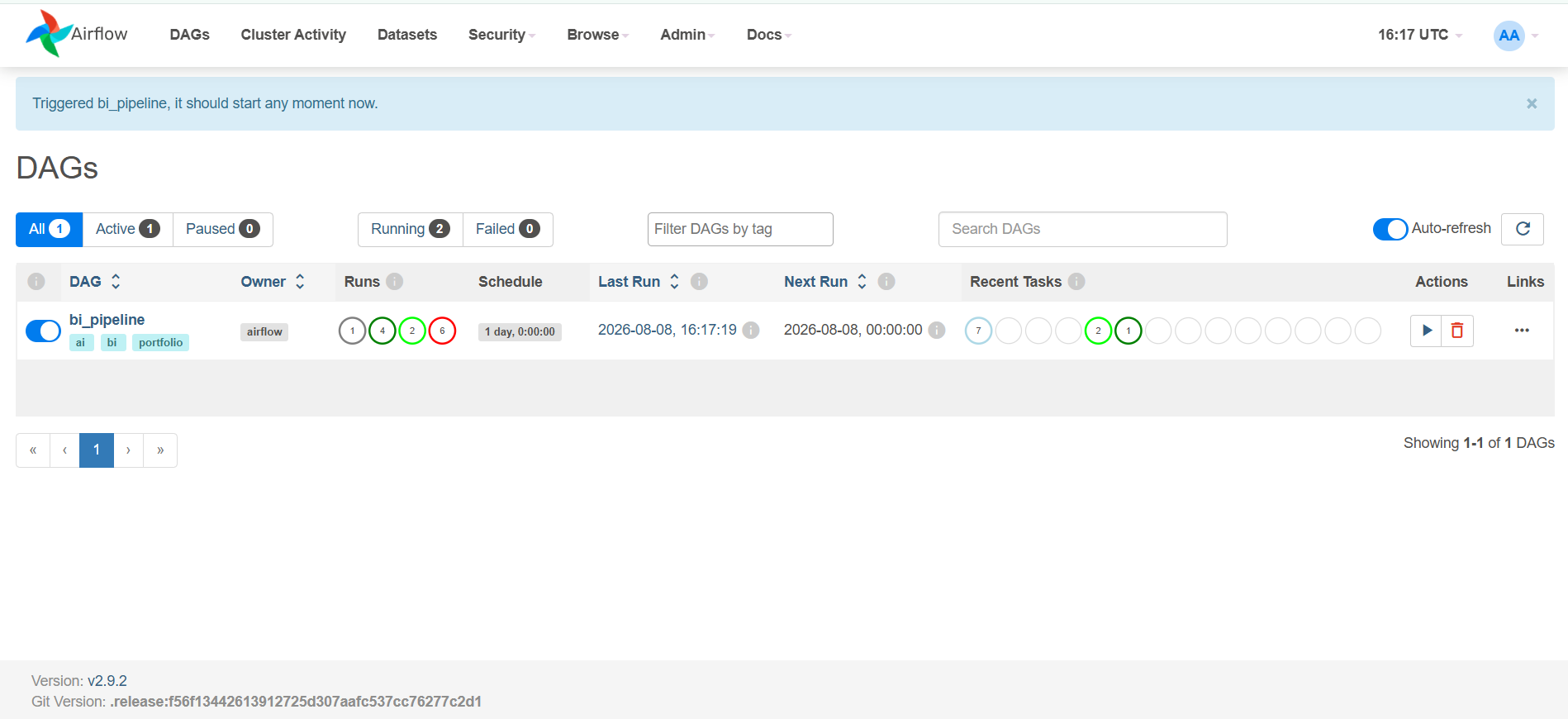Viewport: 1568px width, 719px height.
Task: Click the running runs circle showing 2
Action: pyautogui.click(x=412, y=331)
